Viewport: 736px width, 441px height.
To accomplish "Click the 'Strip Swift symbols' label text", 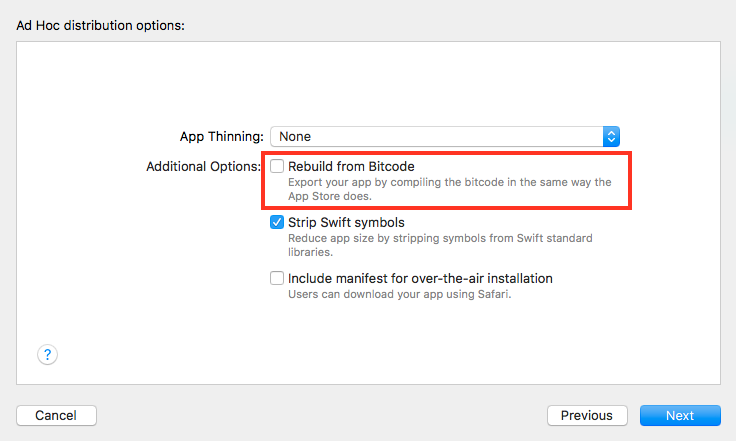I will pyautogui.click(x=346, y=223).
